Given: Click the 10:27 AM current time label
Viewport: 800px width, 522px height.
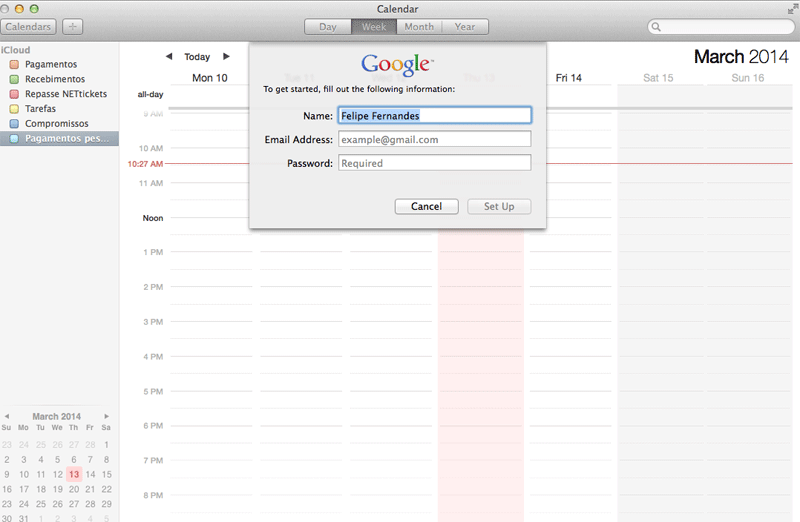Looking at the screenshot, I should click(145, 164).
